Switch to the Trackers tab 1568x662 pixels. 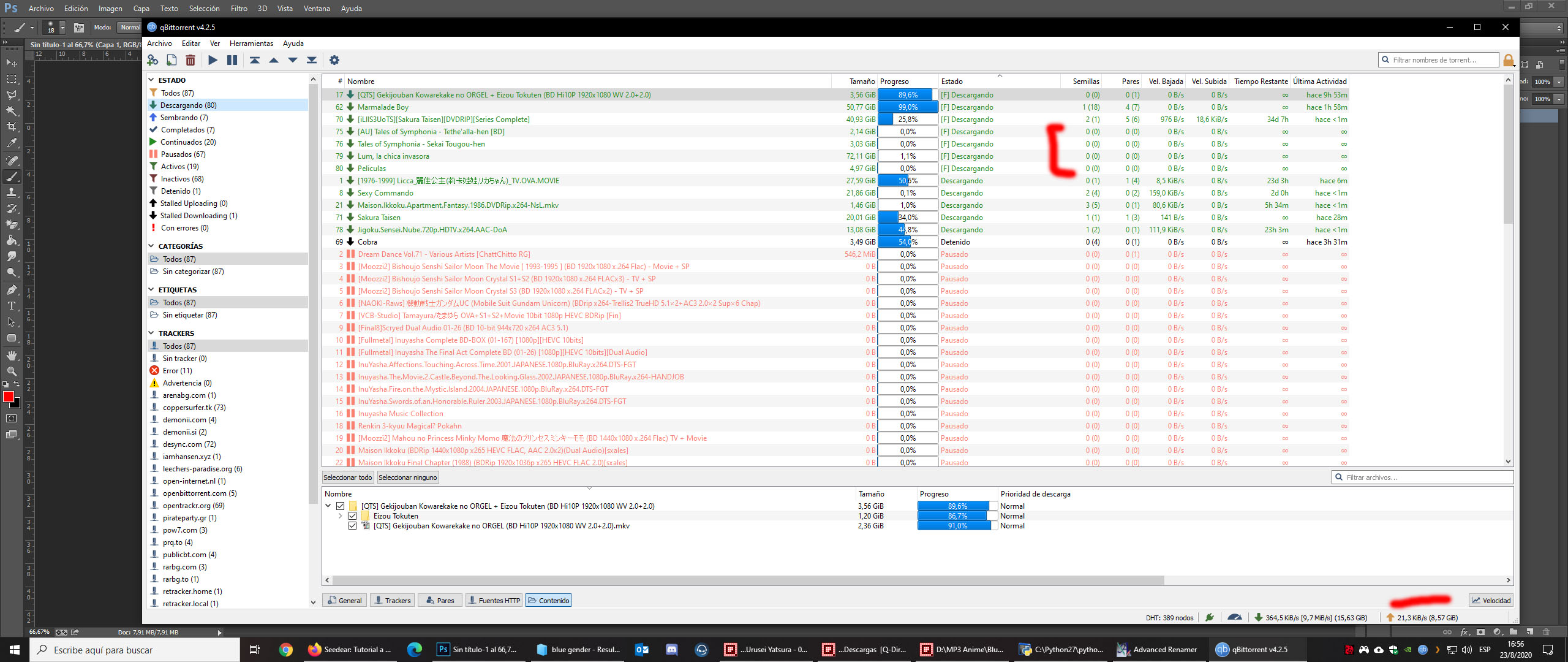392,600
